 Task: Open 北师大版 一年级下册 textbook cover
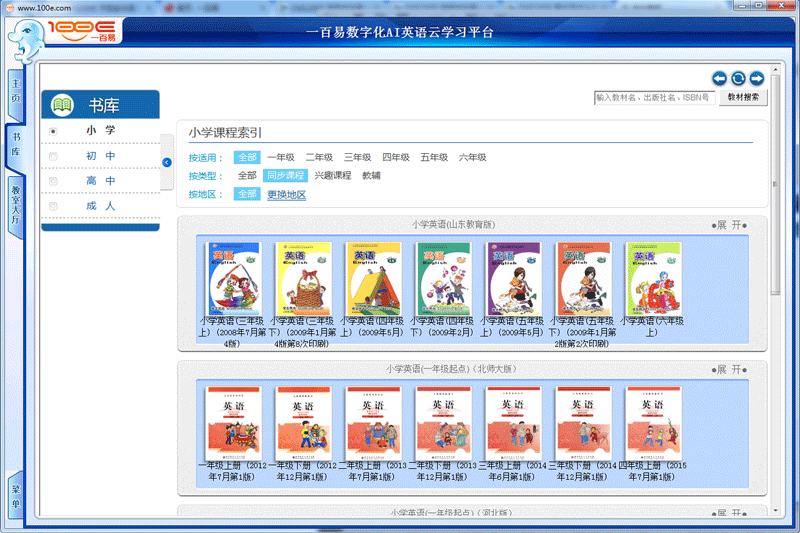304,423
